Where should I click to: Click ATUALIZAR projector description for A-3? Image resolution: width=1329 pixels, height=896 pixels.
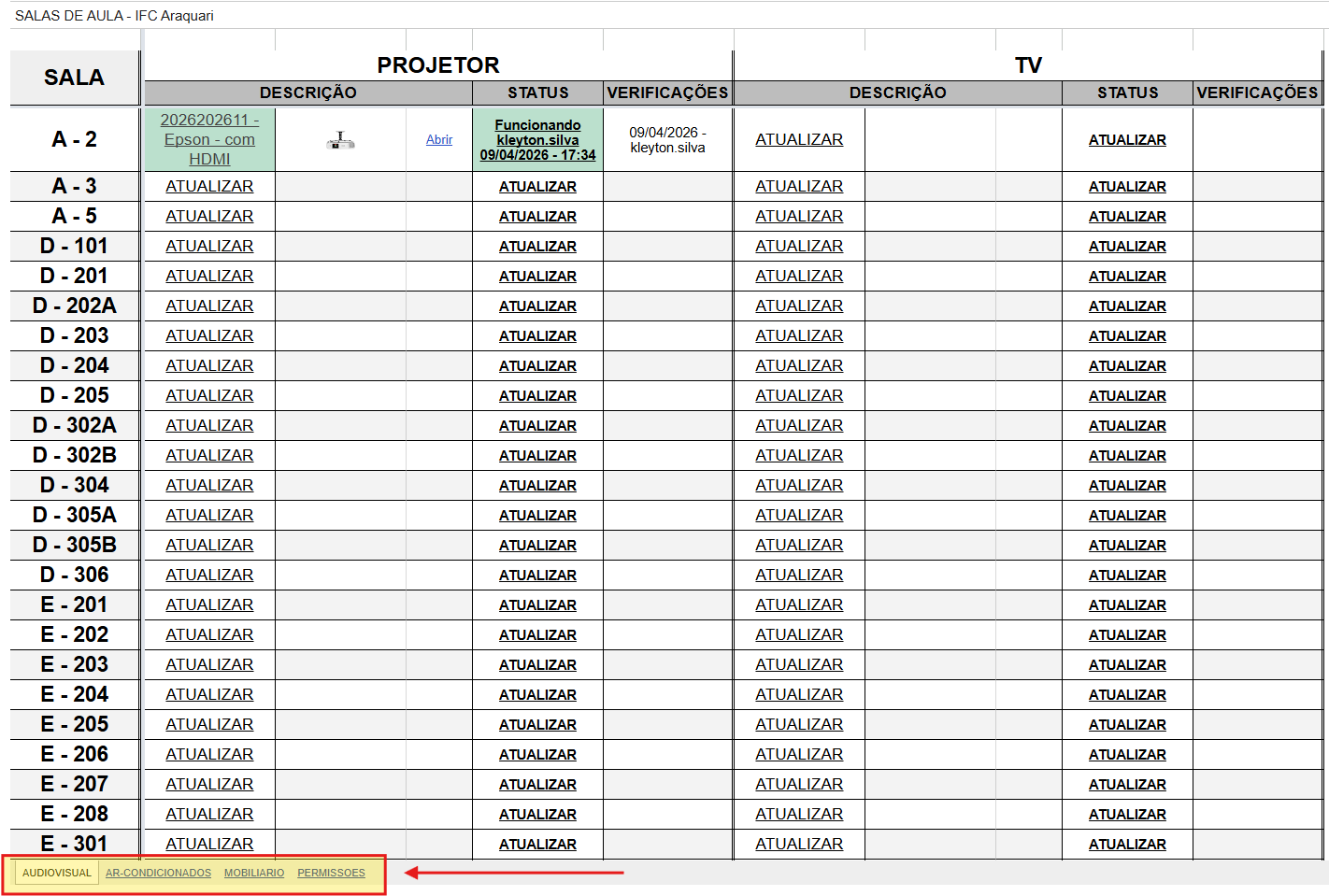(x=209, y=186)
